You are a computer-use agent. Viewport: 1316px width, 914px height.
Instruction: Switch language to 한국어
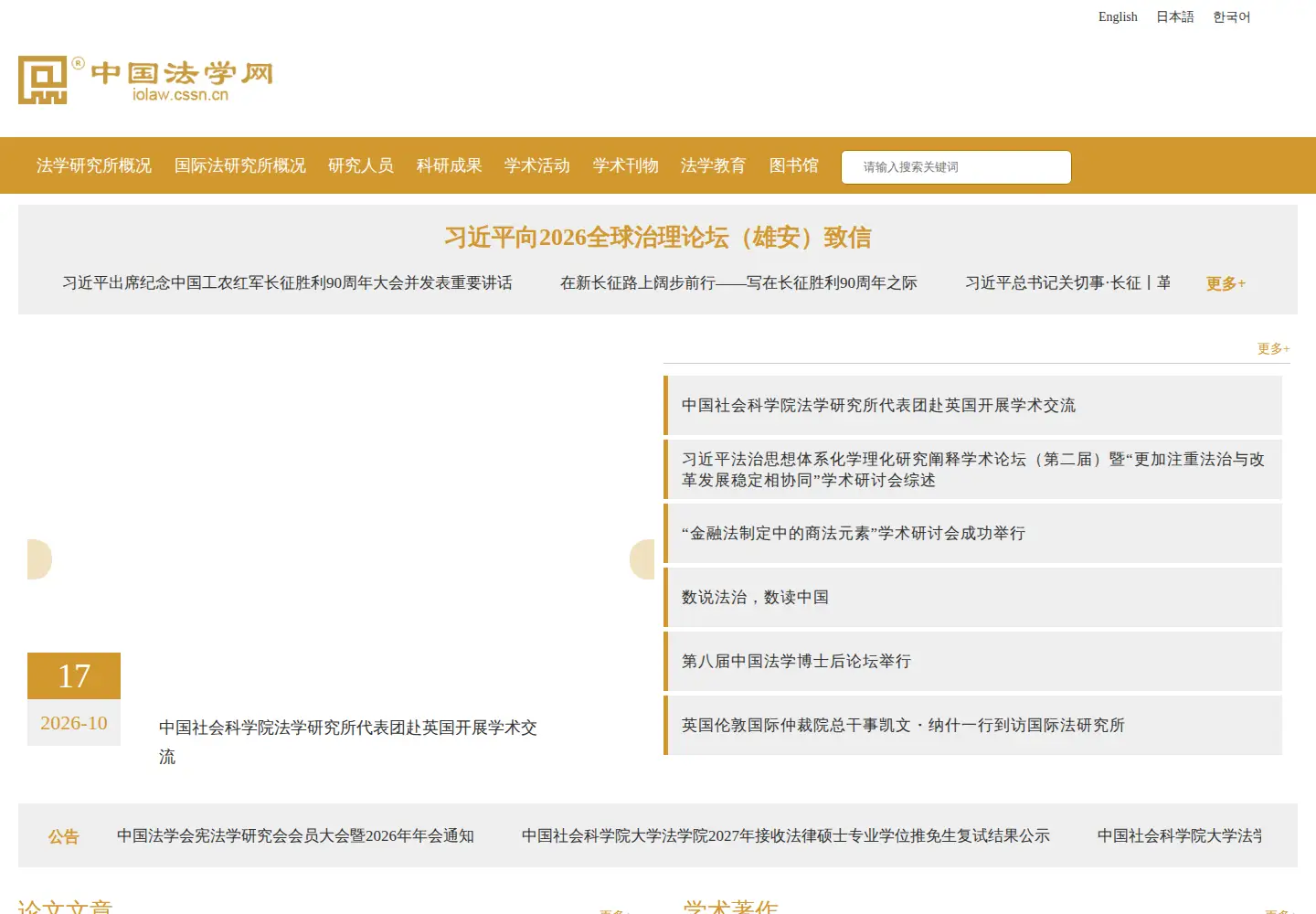pyautogui.click(x=1232, y=16)
